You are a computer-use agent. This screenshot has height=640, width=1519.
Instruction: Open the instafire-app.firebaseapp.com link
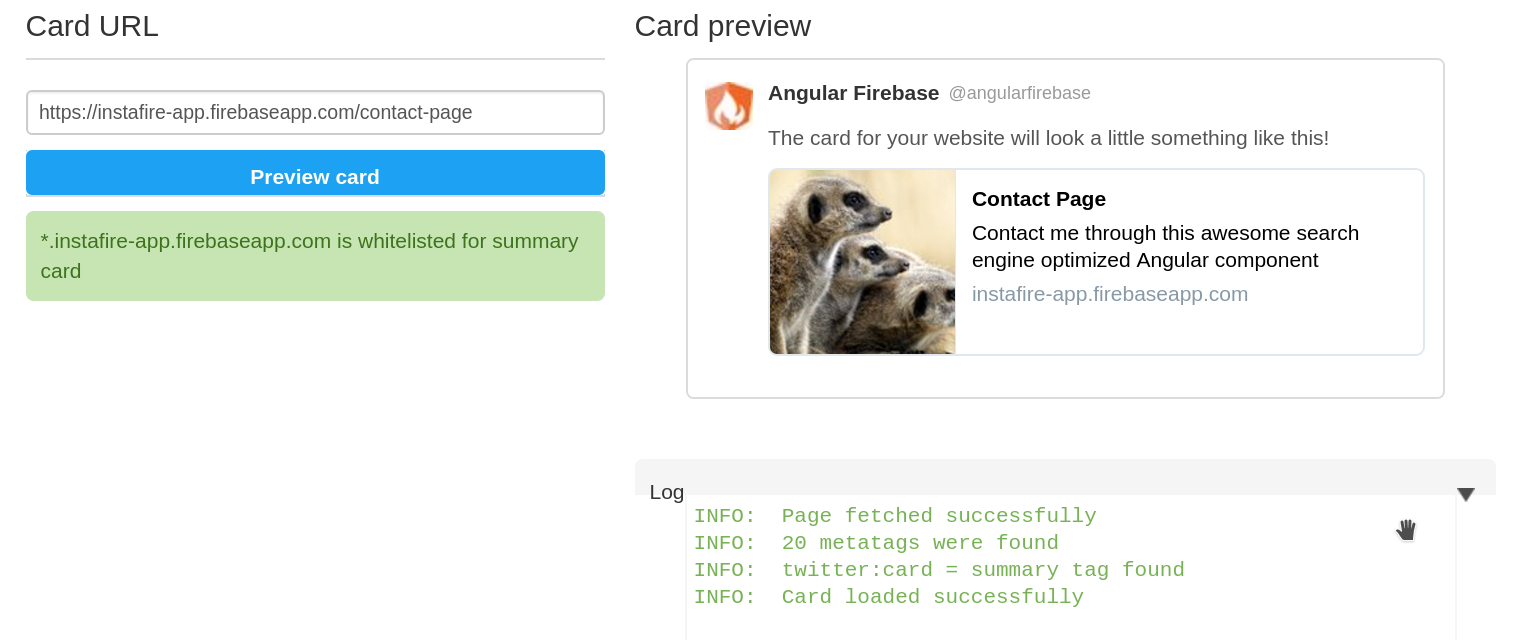[1110, 293]
